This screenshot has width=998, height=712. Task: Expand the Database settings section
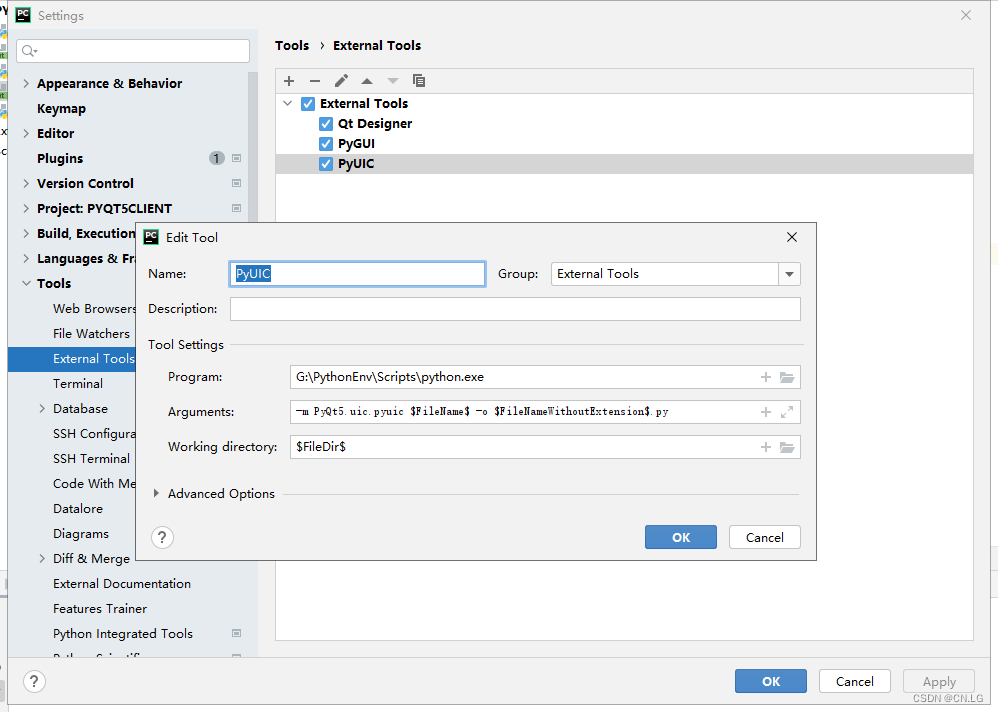[41, 408]
